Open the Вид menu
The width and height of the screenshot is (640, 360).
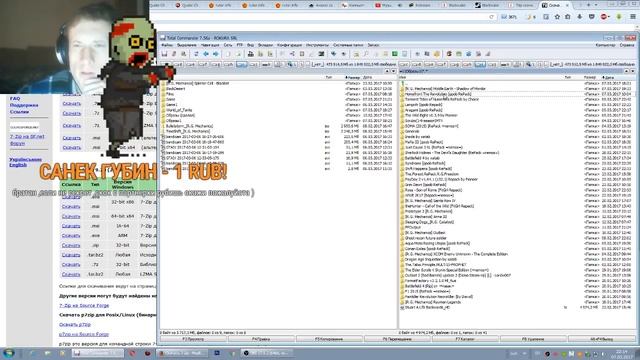point(251,45)
